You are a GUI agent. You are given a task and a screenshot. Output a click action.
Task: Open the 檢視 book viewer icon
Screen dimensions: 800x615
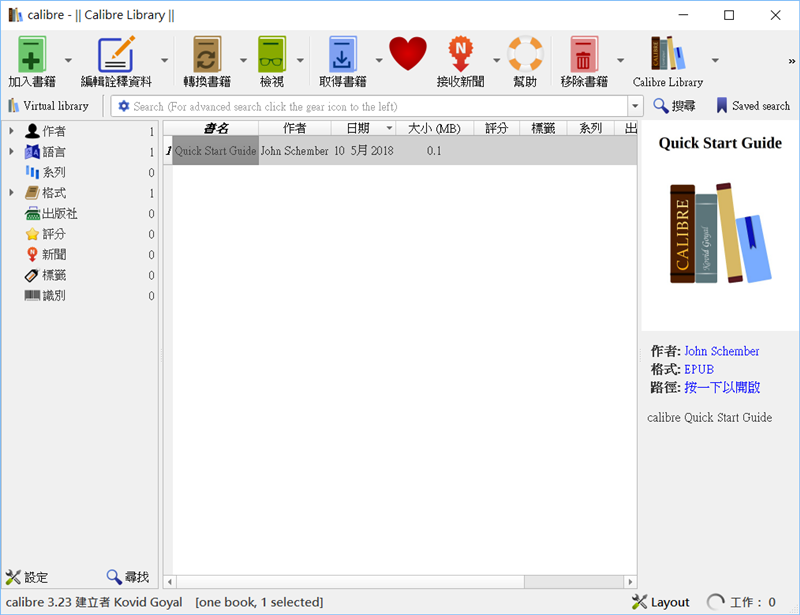(x=272, y=55)
